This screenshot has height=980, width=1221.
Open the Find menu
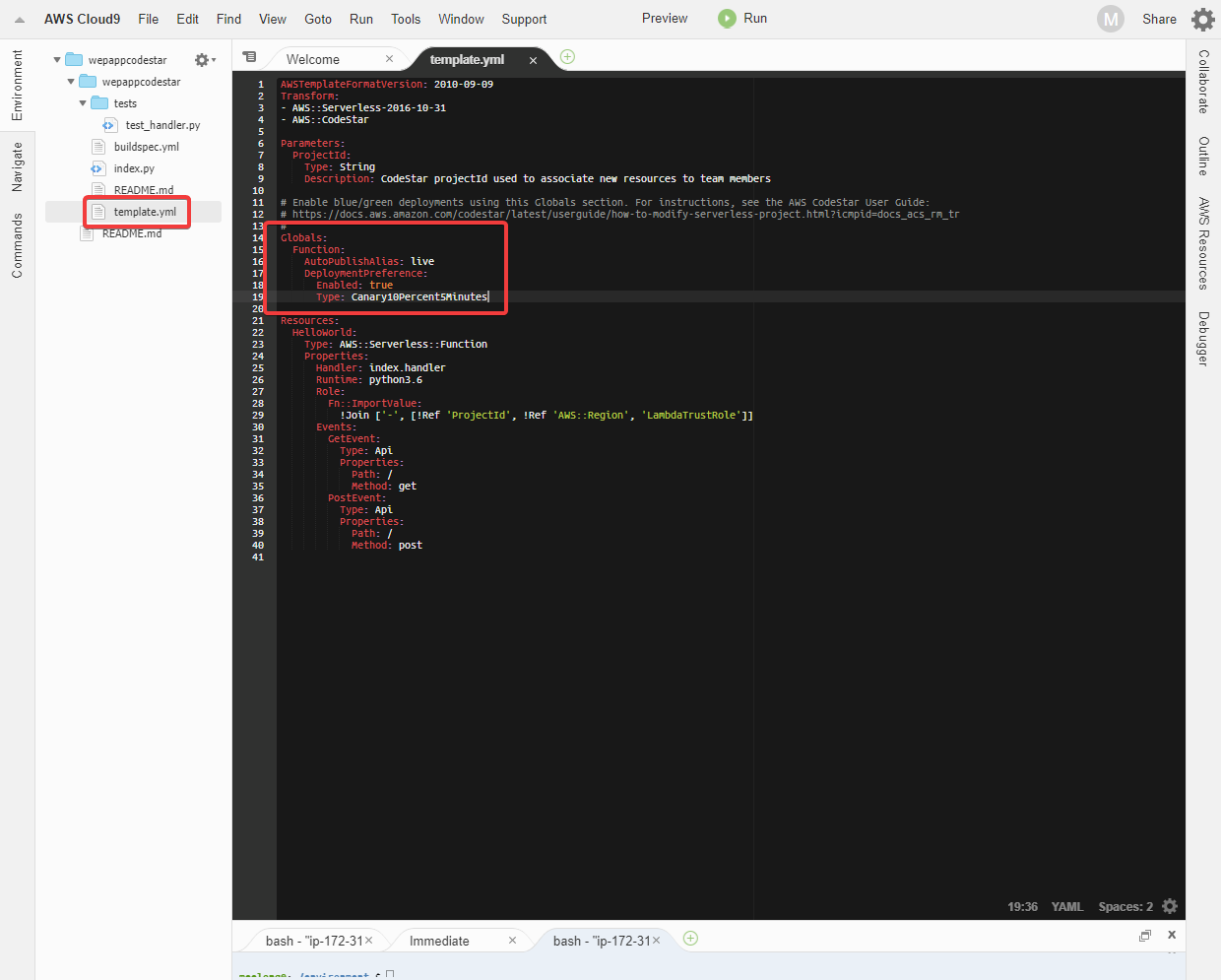[x=228, y=19]
